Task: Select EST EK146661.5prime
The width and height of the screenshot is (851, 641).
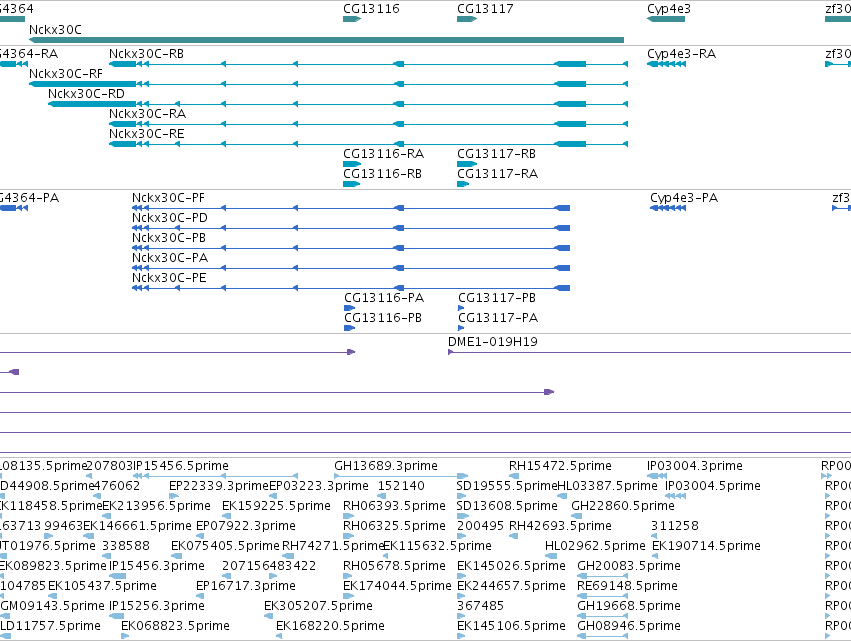Action: point(137,526)
